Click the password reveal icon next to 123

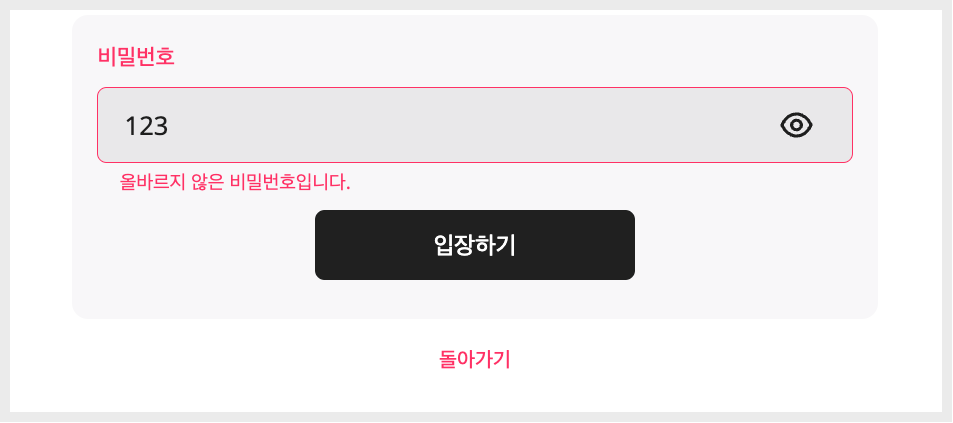tap(796, 125)
